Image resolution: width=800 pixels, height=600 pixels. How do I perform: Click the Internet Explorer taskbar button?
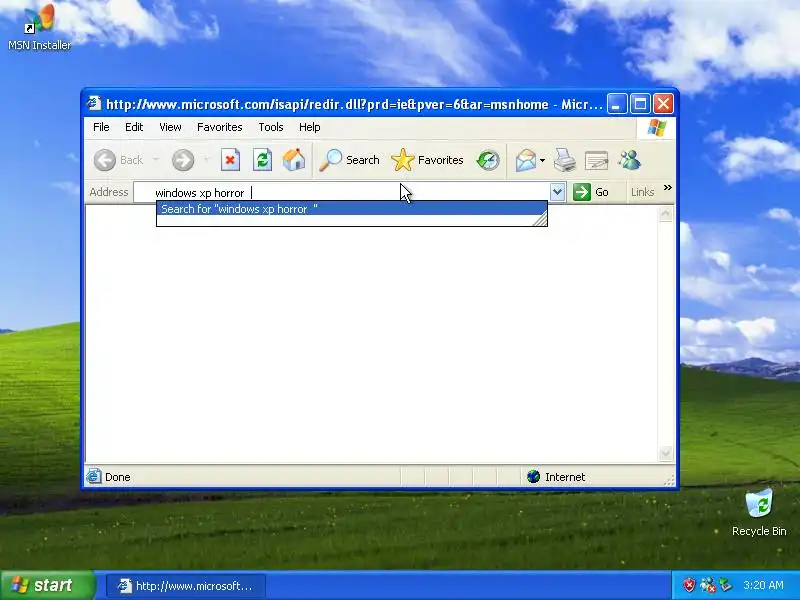(x=186, y=586)
